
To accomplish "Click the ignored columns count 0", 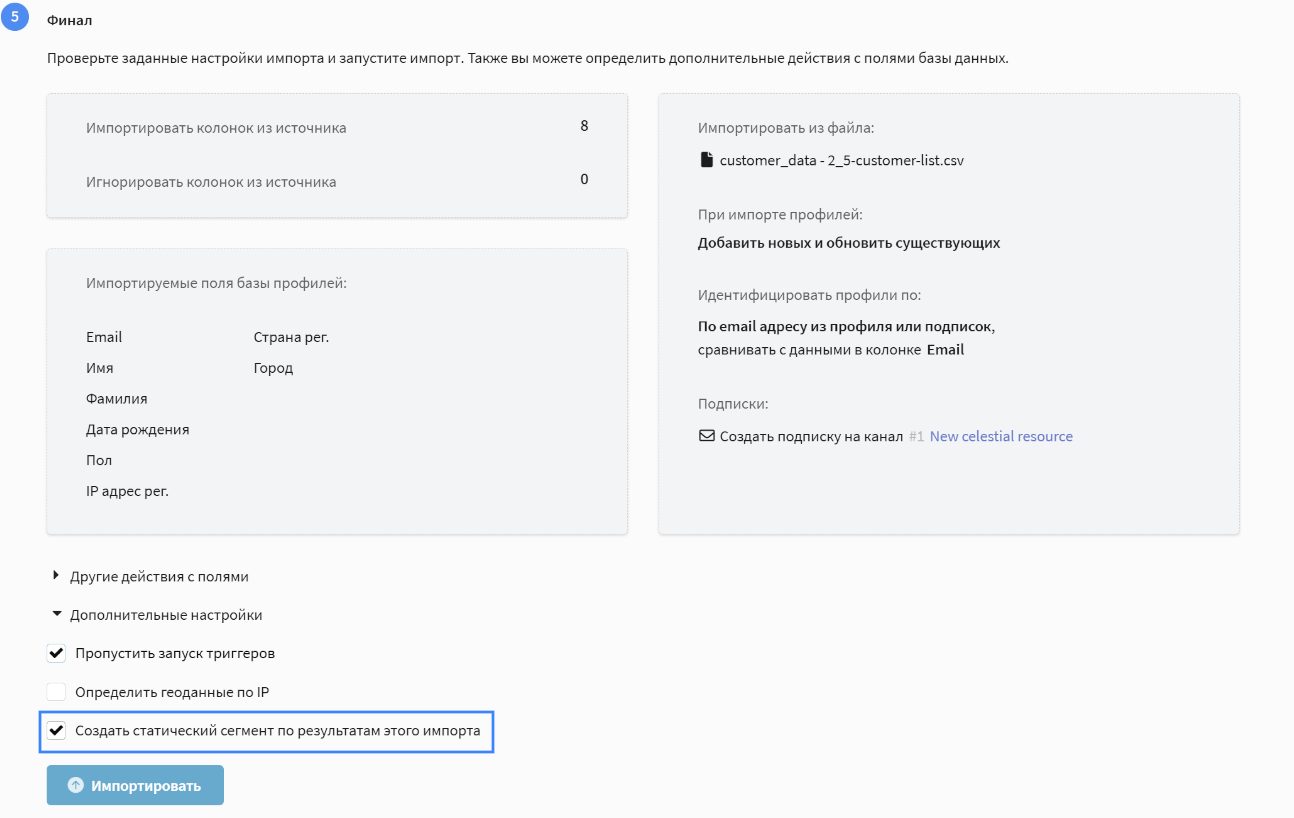I will pyautogui.click(x=584, y=179).
